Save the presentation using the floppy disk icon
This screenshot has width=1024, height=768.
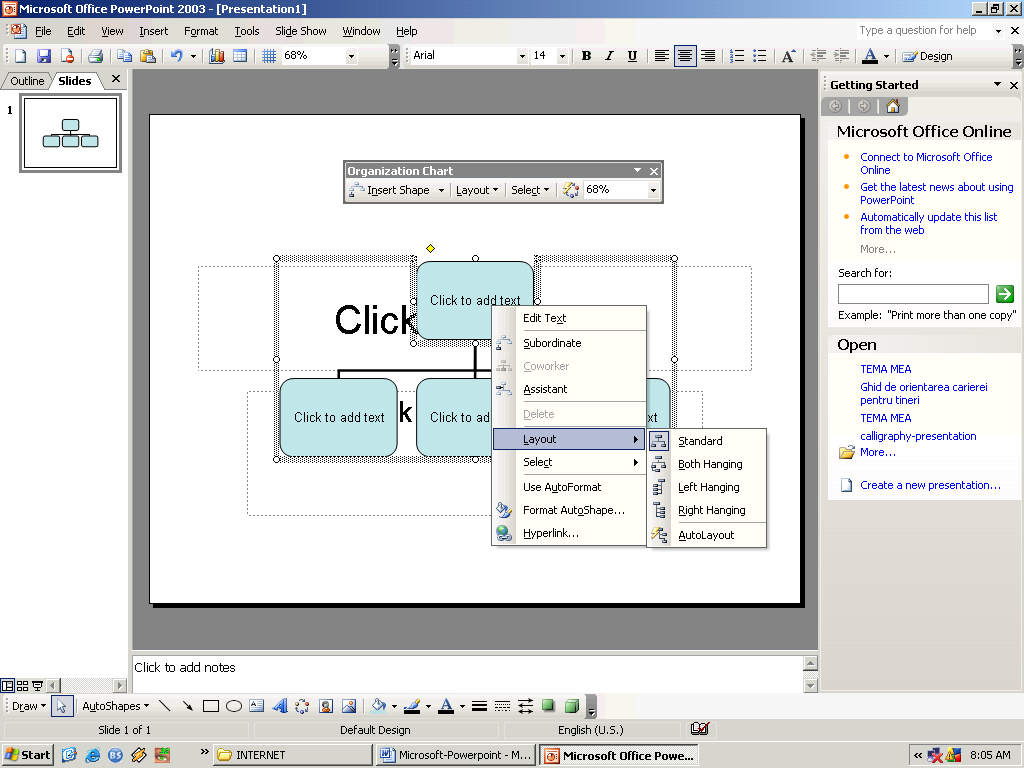pos(44,56)
